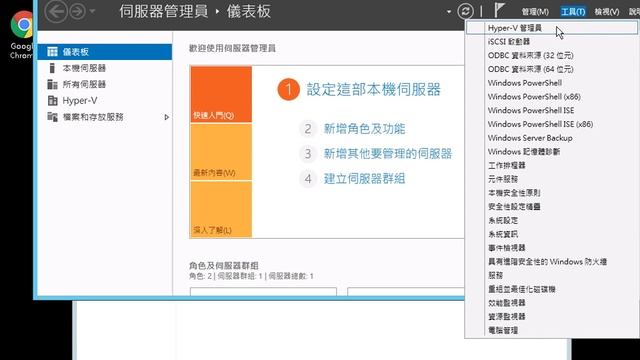Viewport: 640px width, 360px height.
Task: Click 建立伺服器群組 link
Action: point(364,179)
